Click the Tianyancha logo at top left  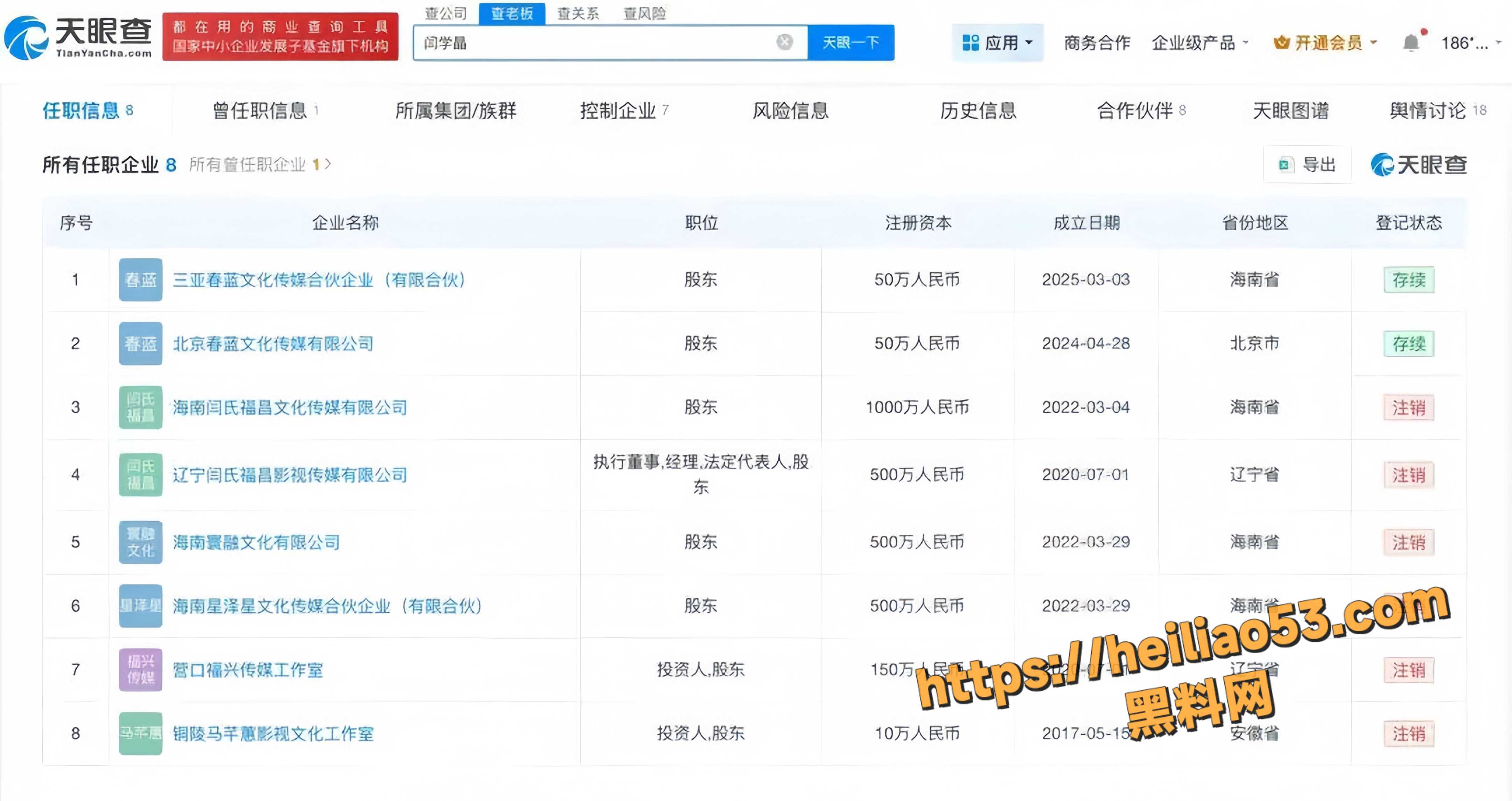78,37
